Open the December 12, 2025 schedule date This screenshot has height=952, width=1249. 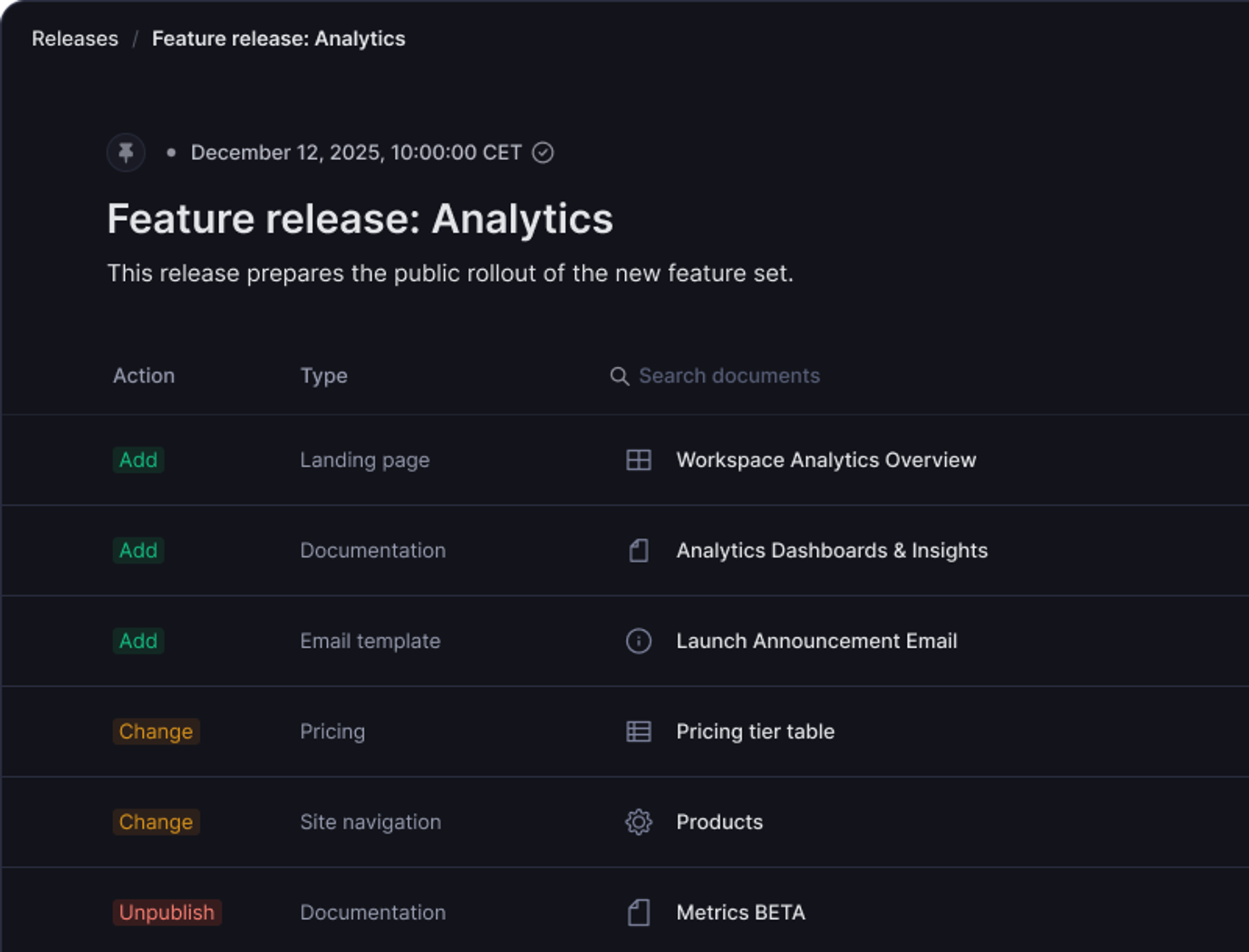click(x=356, y=153)
